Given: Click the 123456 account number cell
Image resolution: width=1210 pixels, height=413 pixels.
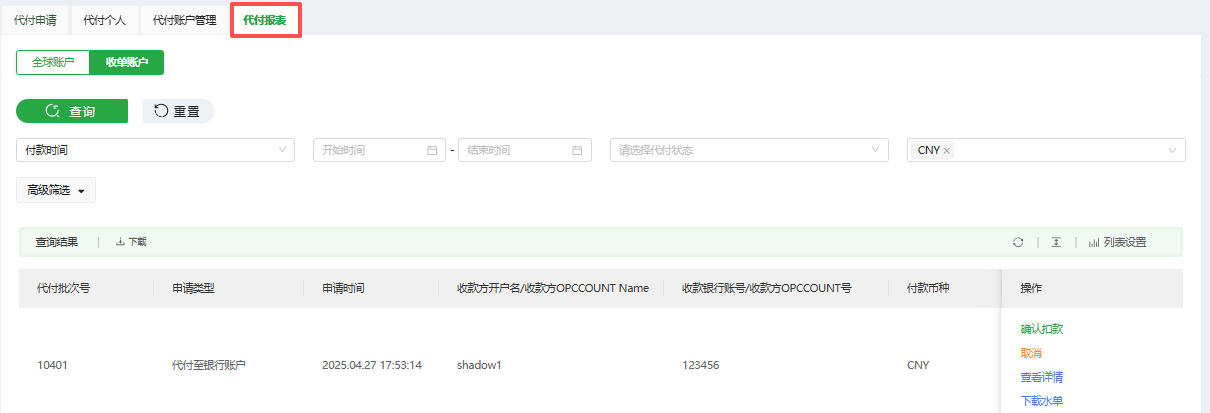Looking at the screenshot, I should 700,365.
